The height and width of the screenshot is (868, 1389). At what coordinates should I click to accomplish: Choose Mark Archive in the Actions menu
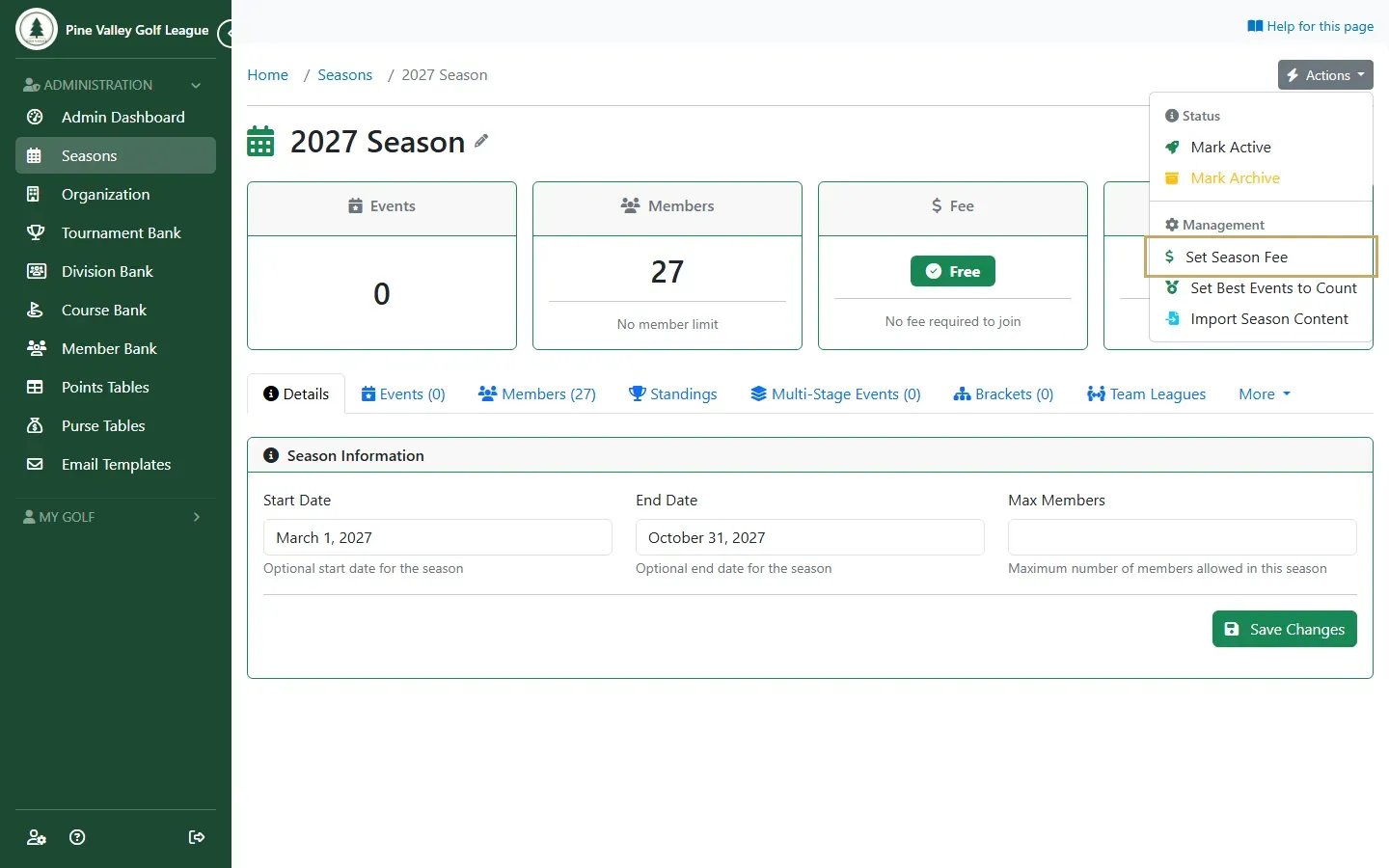(1261, 177)
